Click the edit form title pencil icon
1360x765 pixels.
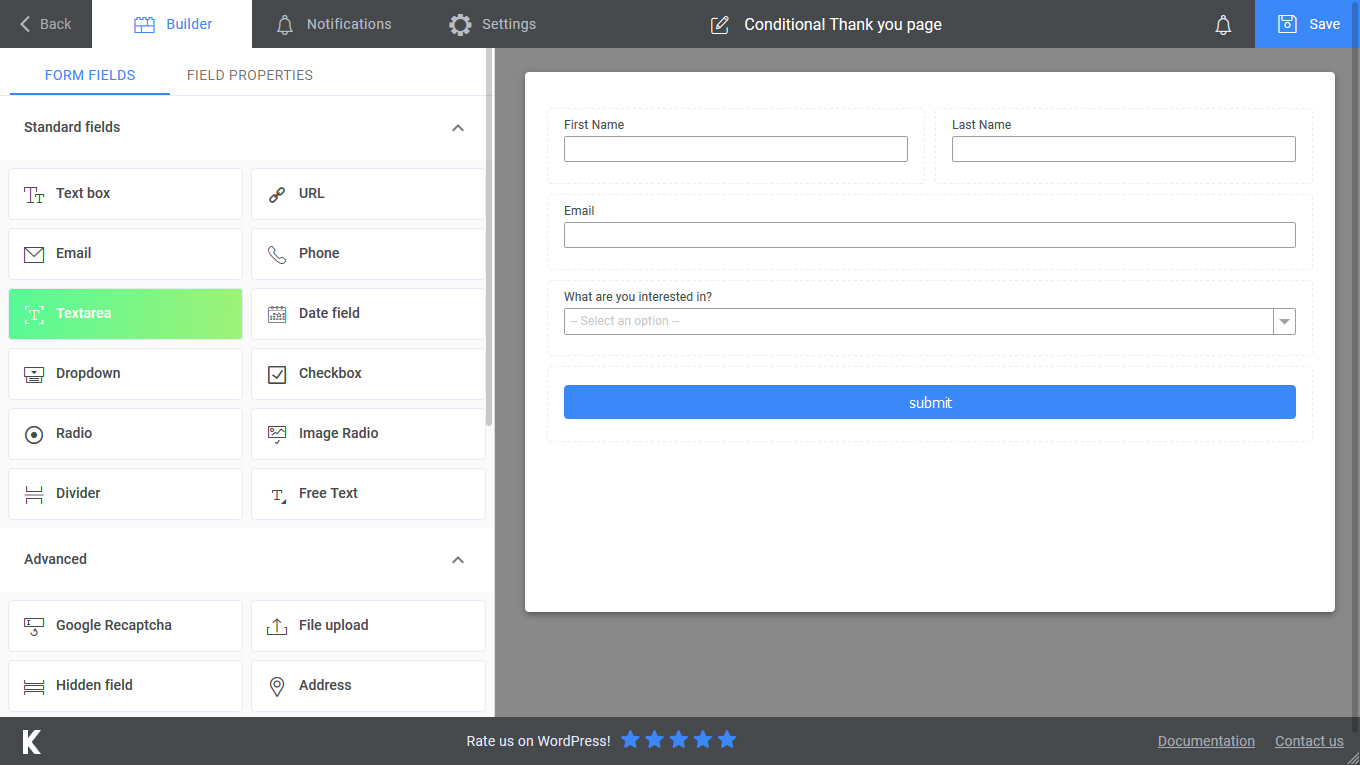coord(719,25)
